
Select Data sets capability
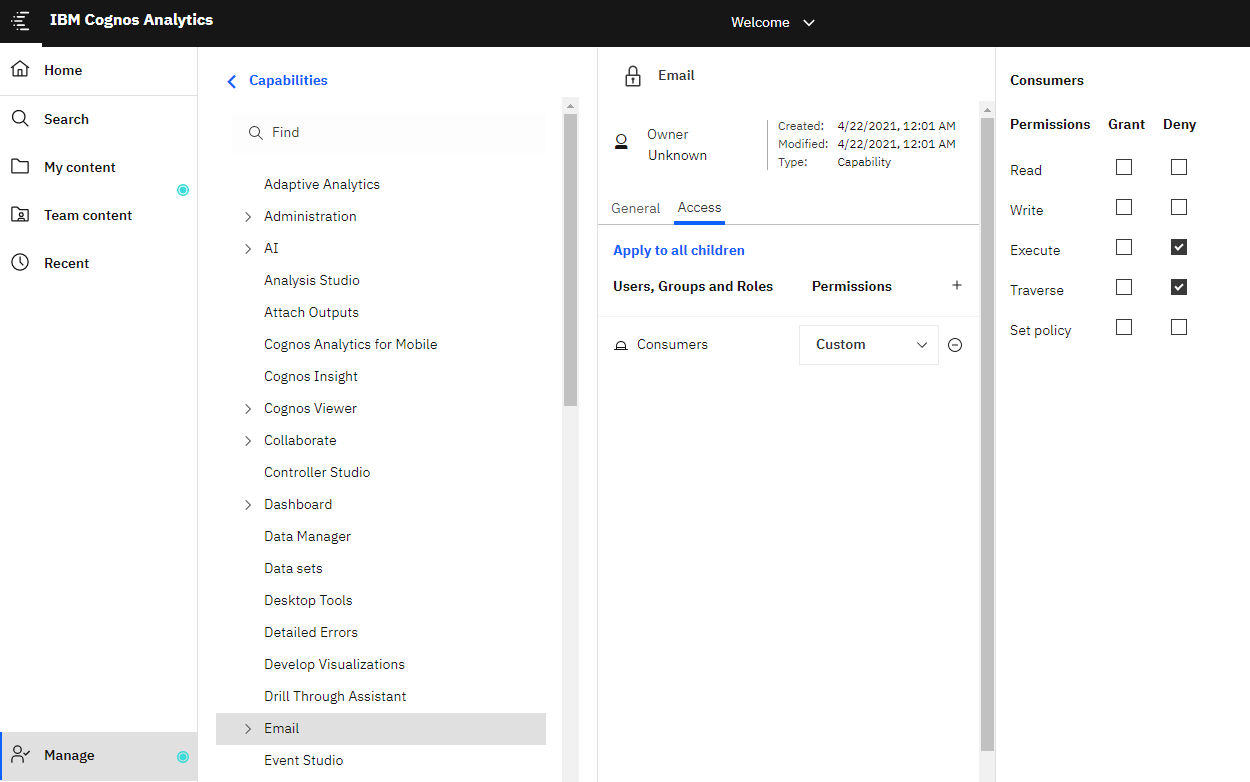[x=293, y=568]
